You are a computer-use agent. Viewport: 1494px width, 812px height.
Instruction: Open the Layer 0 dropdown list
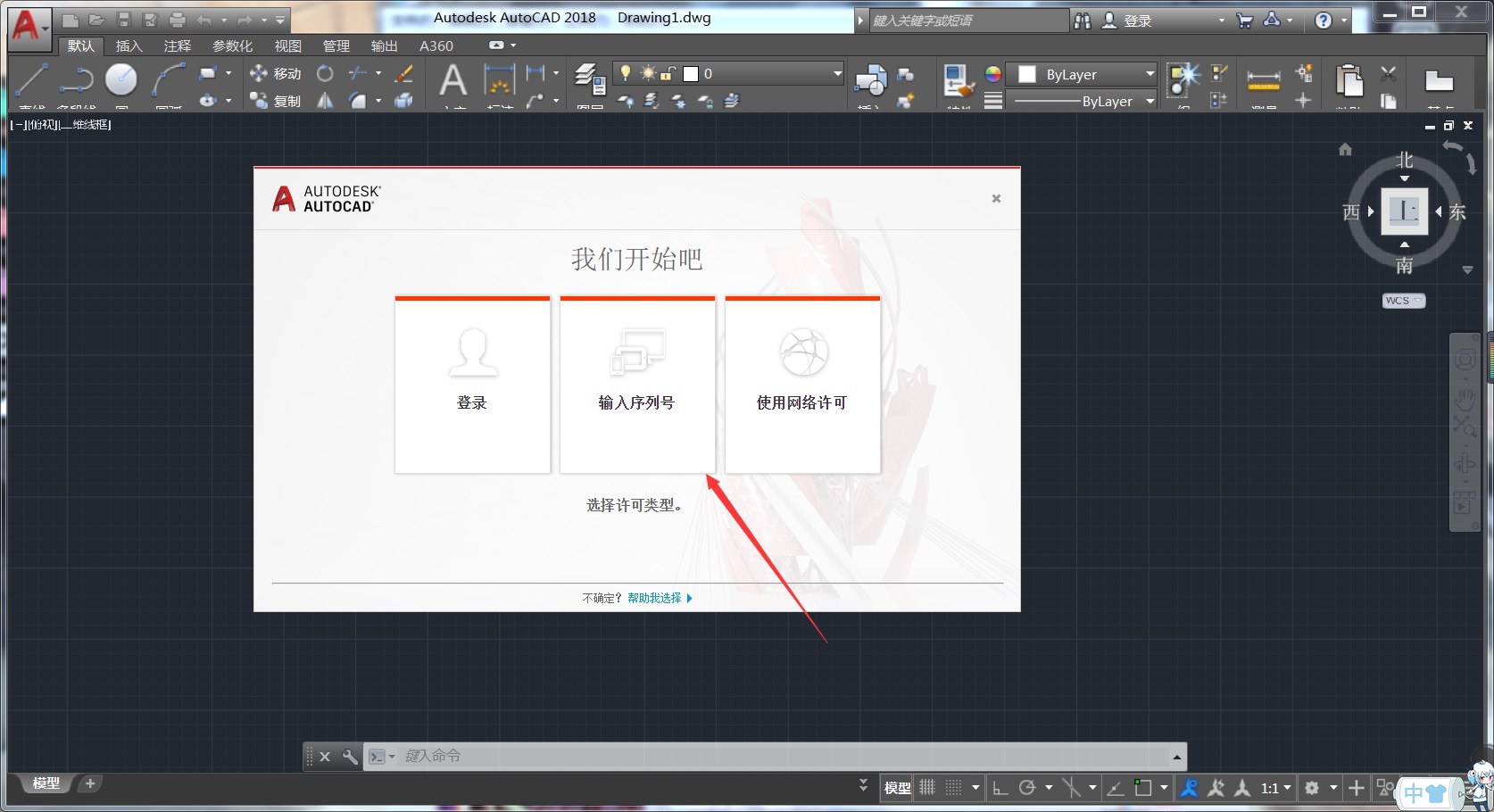pyautogui.click(x=837, y=73)
